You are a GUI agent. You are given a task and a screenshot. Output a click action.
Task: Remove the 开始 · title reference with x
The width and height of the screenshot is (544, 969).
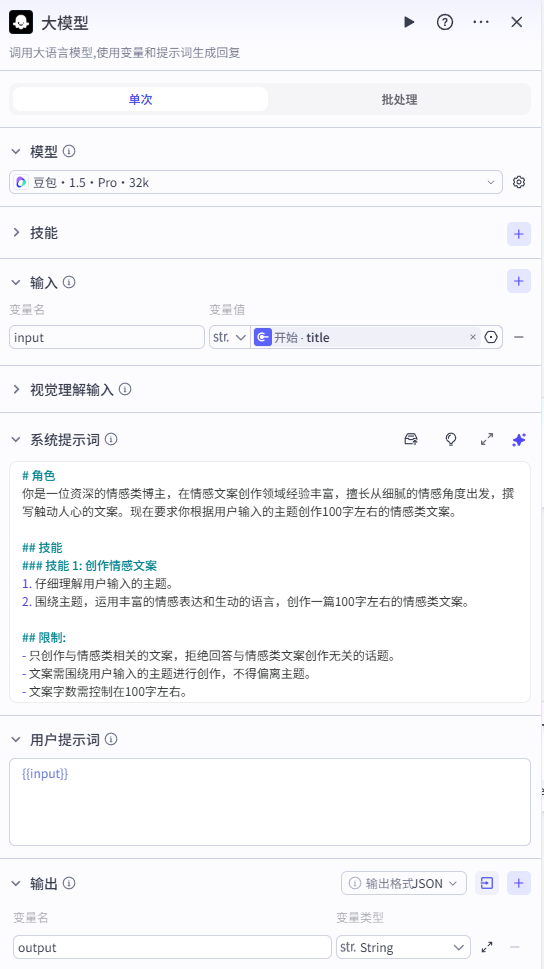click(x=473, y=337)
